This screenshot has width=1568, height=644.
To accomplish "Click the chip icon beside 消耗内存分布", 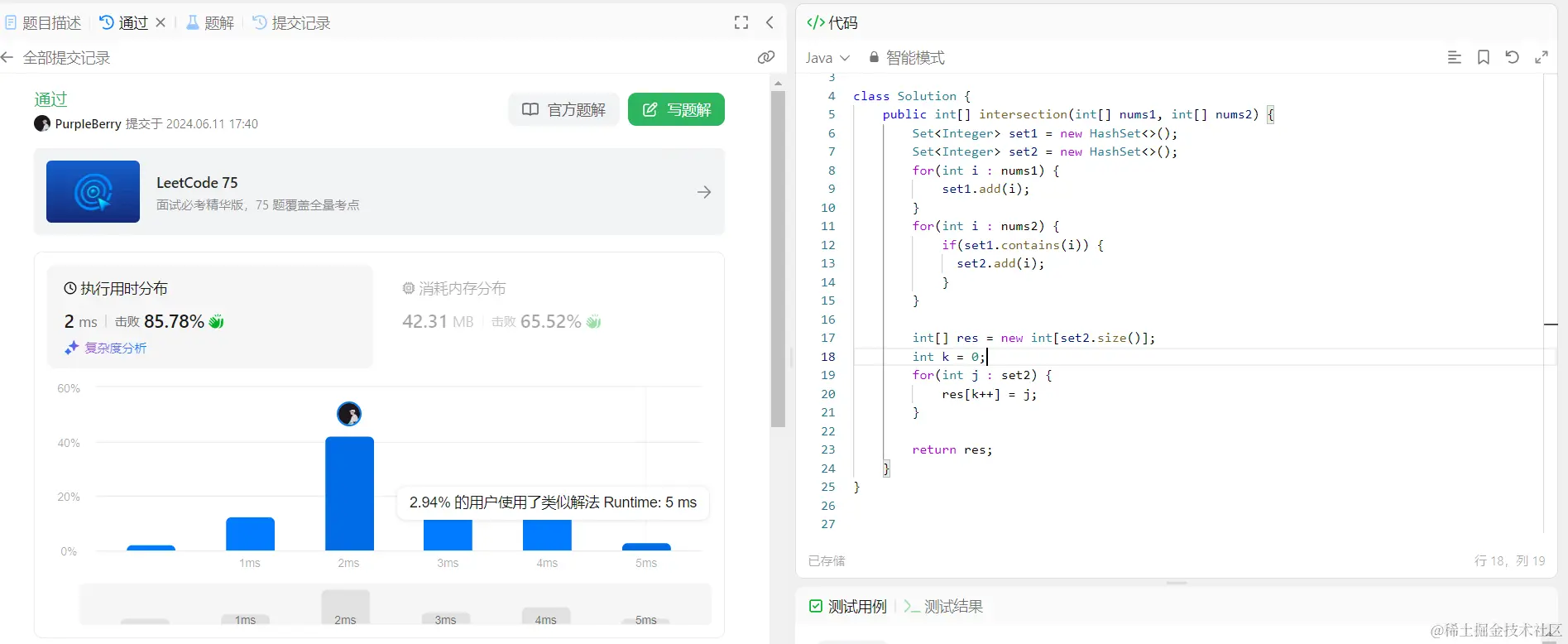I will (408, 288).
